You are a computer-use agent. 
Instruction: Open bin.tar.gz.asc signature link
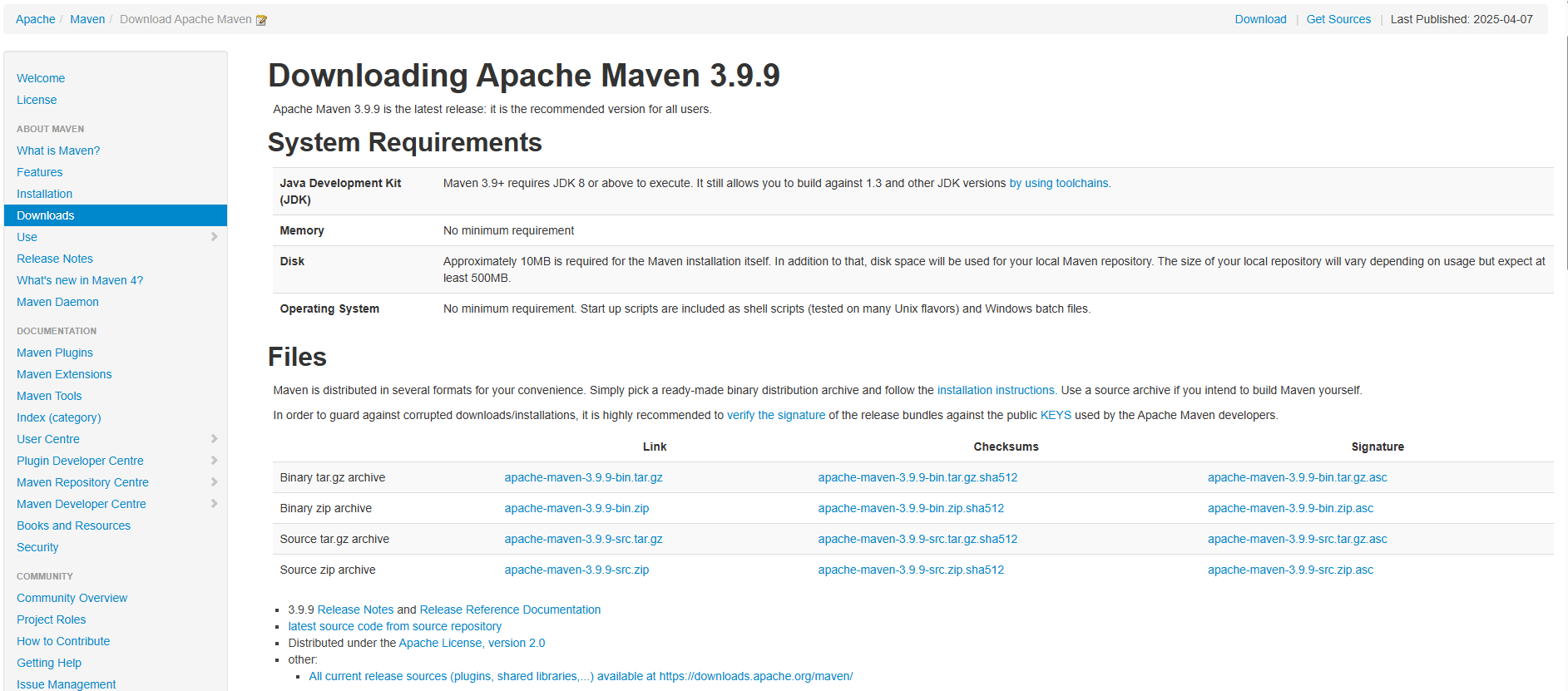click(1298, 477)
